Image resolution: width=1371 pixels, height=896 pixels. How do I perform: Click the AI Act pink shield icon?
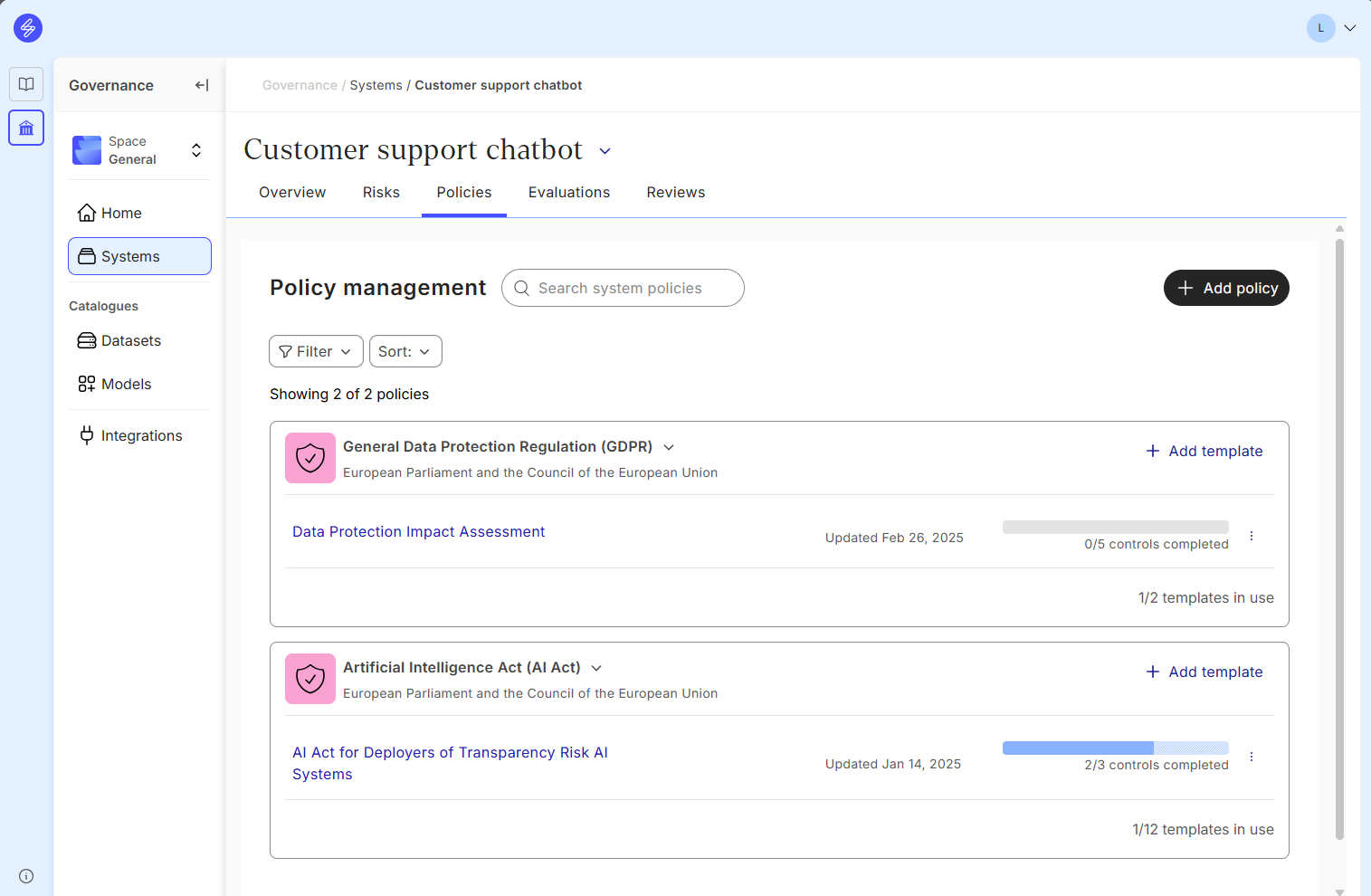[x=310, y=679]
